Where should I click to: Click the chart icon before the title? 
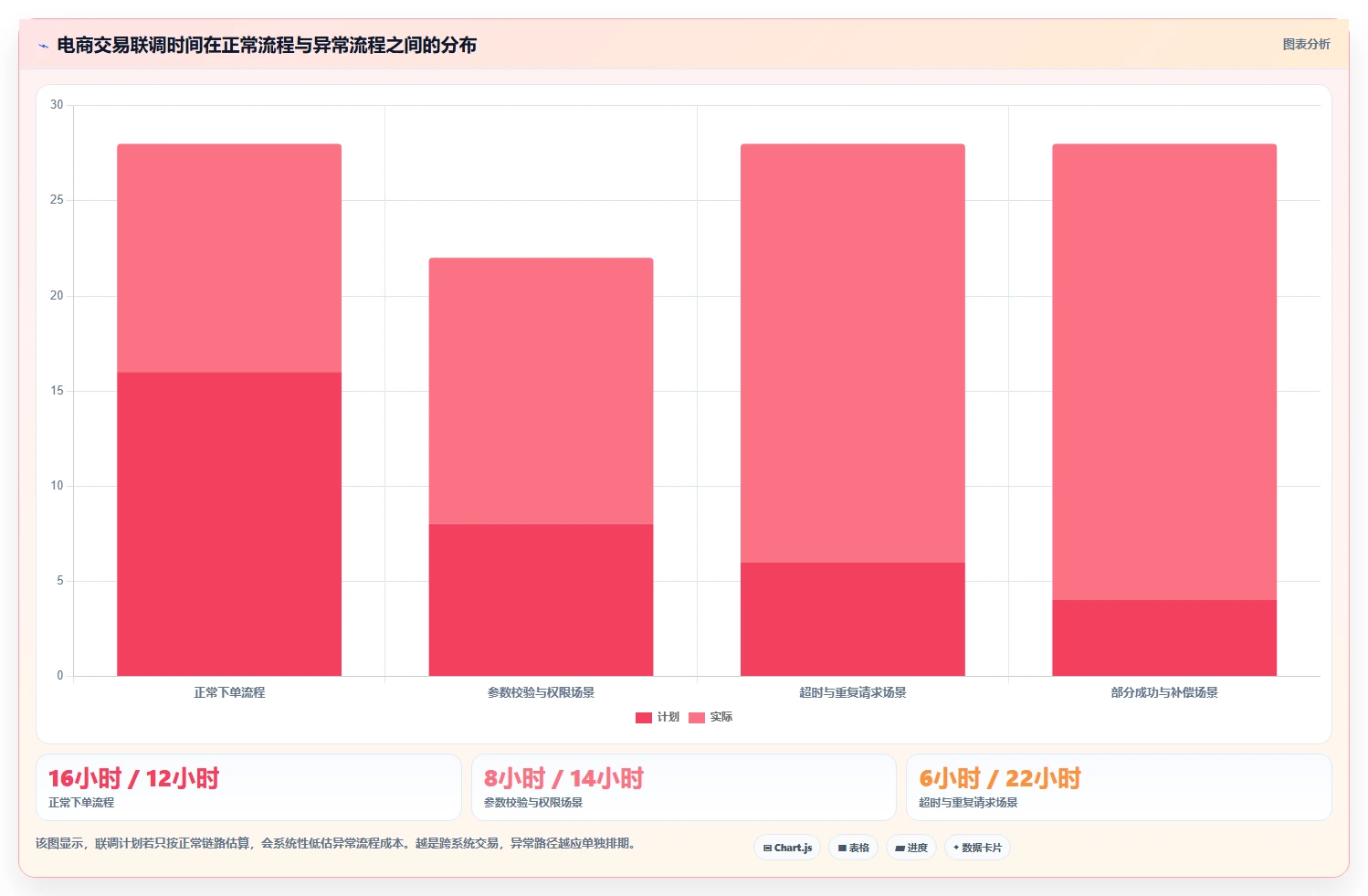[43, 46]
